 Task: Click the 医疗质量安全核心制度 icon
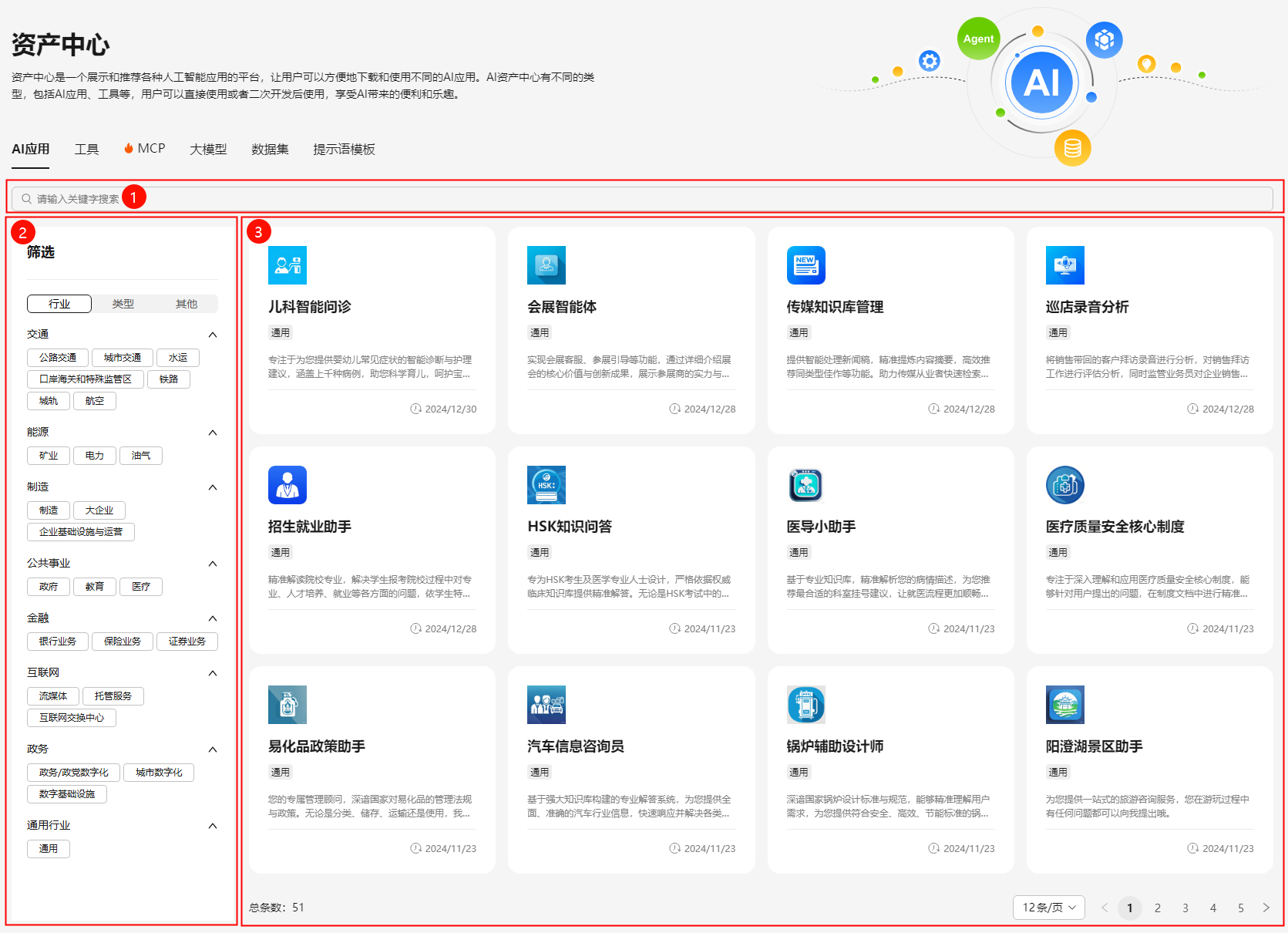[x=1064, y=485]
